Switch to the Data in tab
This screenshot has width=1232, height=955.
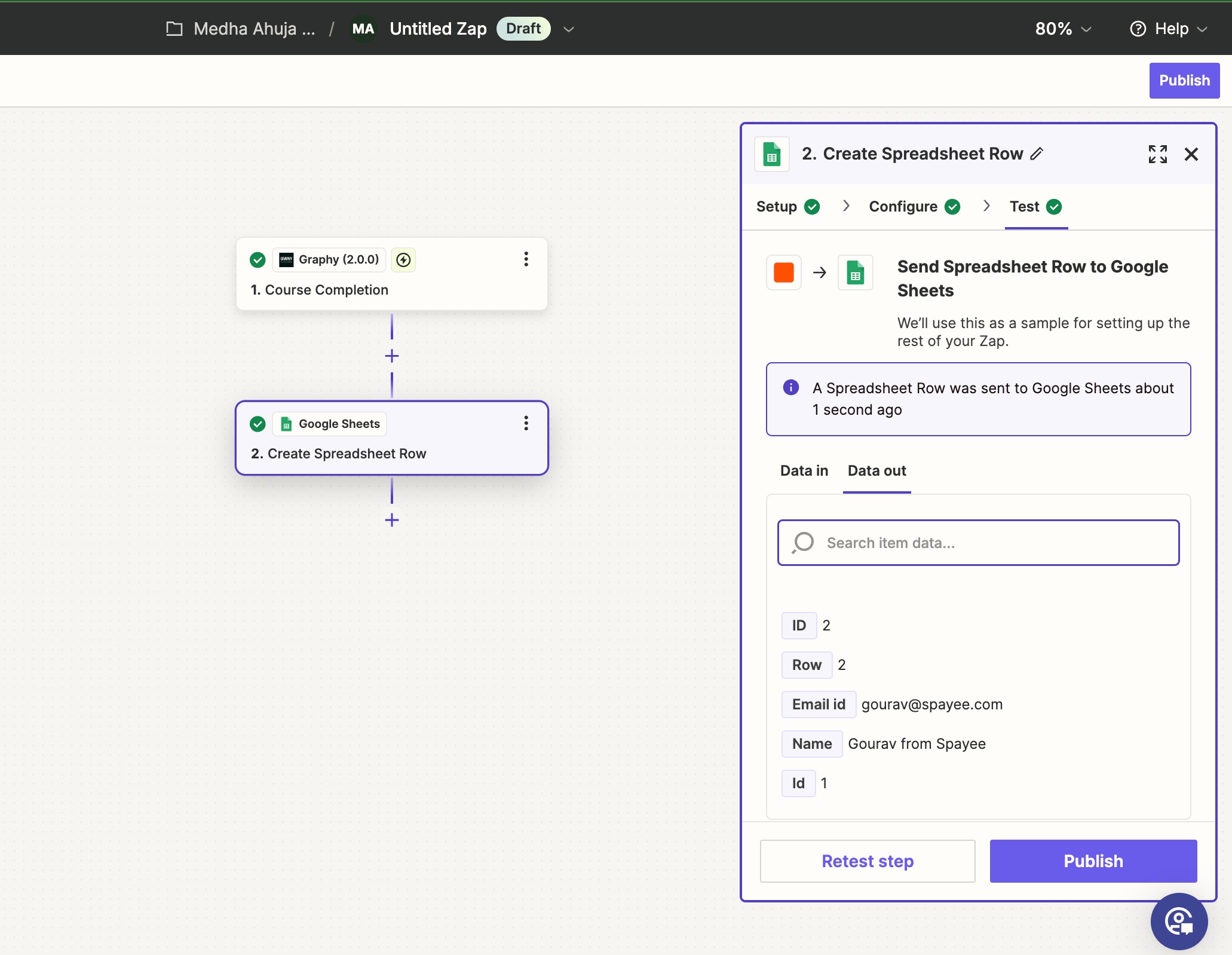click(x=804, y=470)
